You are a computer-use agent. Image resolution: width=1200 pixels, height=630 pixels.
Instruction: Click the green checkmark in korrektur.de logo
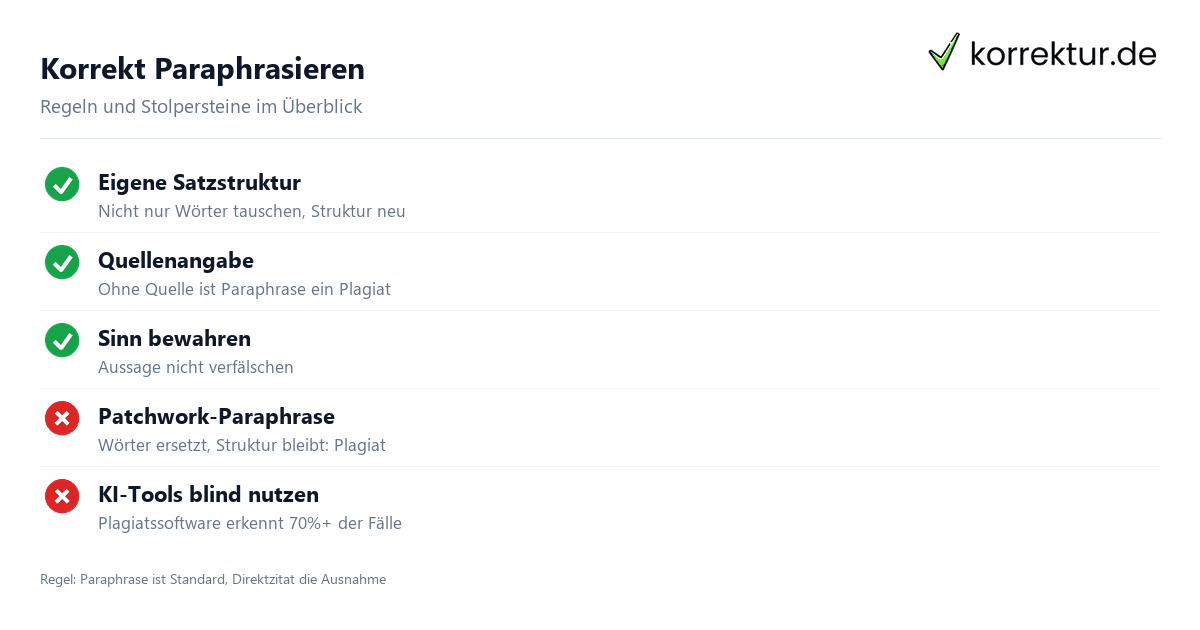pos(944,51)
